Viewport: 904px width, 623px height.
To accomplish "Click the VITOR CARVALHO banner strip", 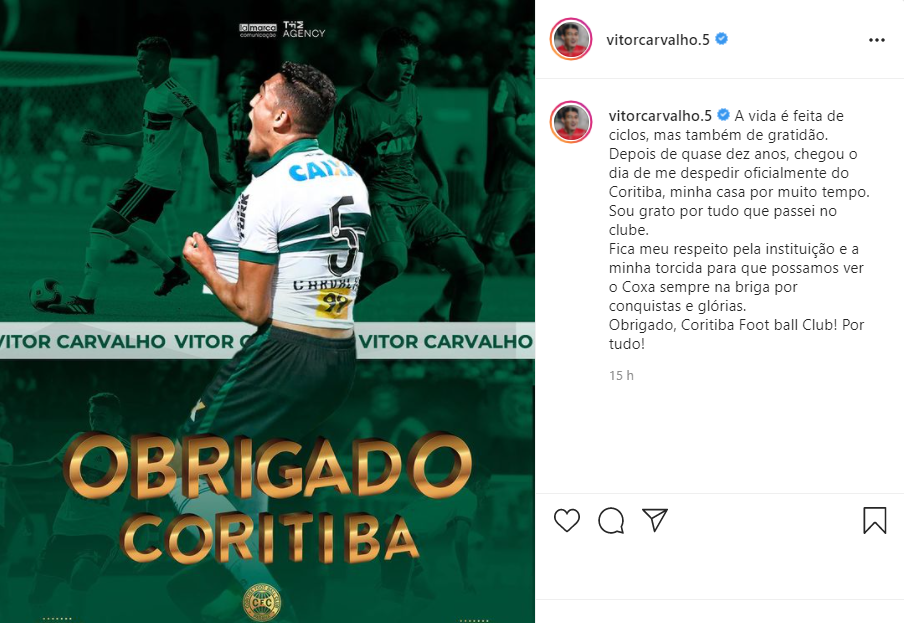I will tap(268, 341).
